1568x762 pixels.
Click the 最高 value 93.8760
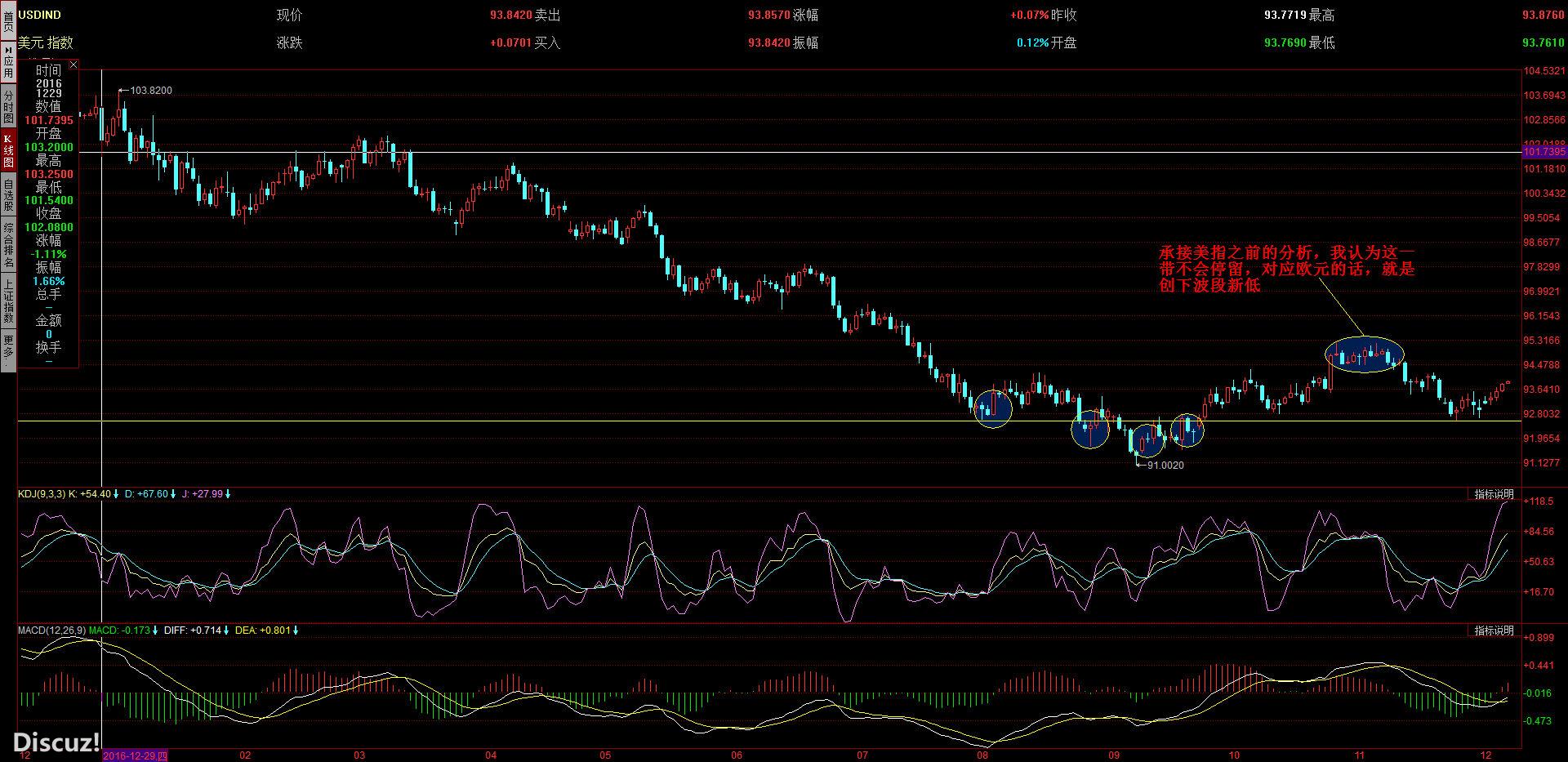pos(1543,15)
